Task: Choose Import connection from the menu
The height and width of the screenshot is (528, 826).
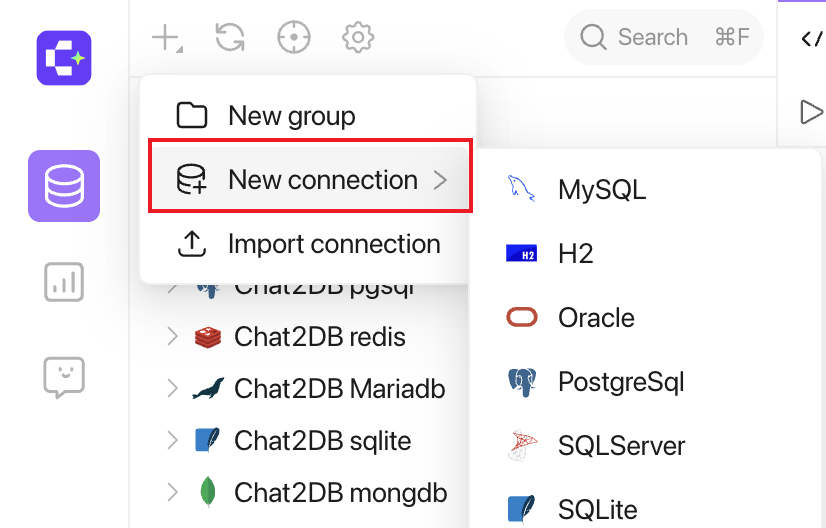Action: pos(308,244)
